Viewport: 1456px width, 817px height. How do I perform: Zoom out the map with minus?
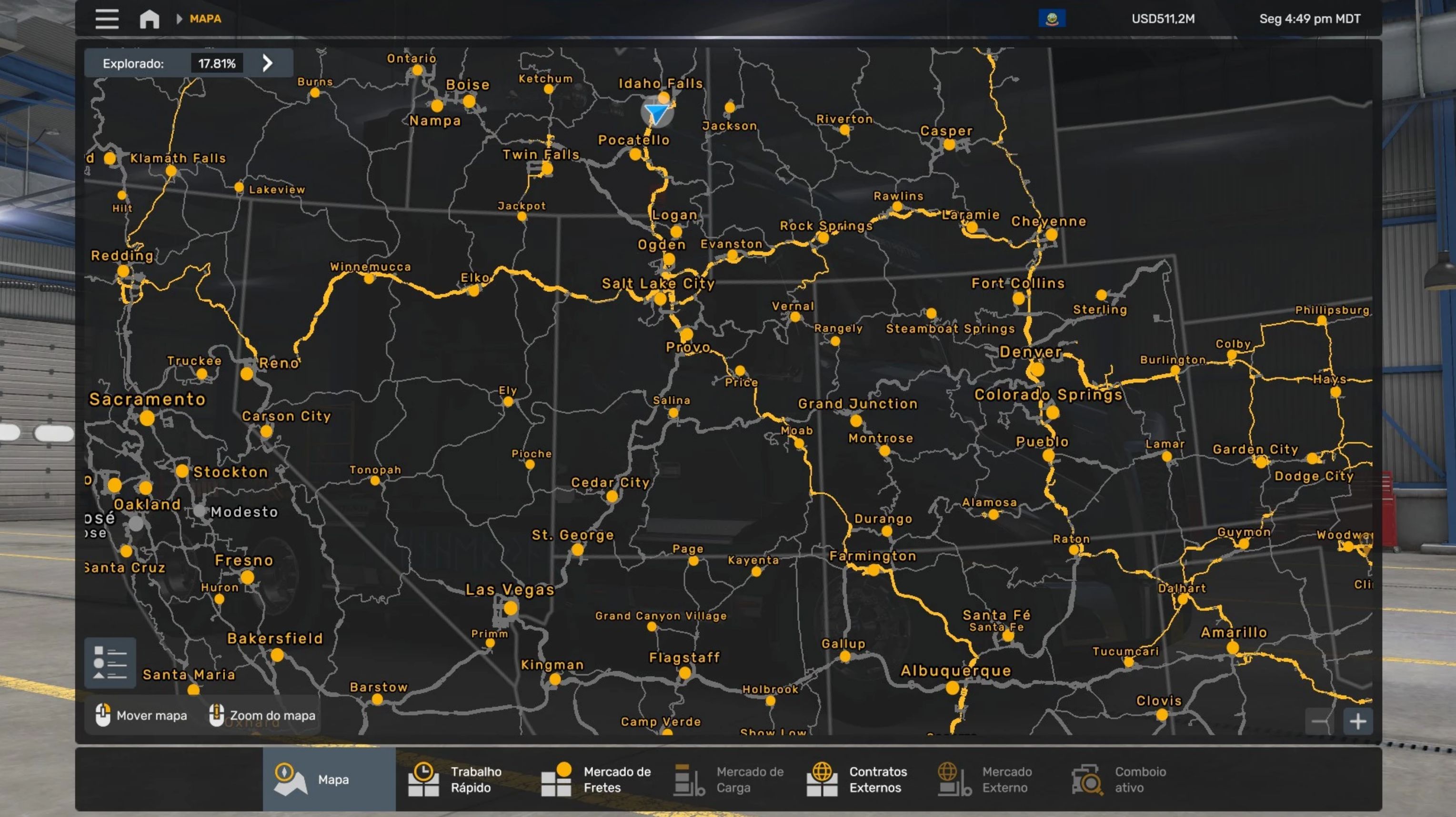point(1320,721)
